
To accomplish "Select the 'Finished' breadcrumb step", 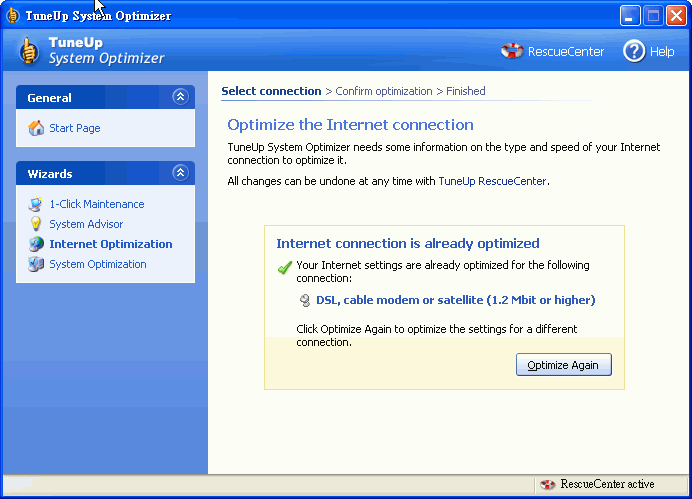I will (466, 91).
